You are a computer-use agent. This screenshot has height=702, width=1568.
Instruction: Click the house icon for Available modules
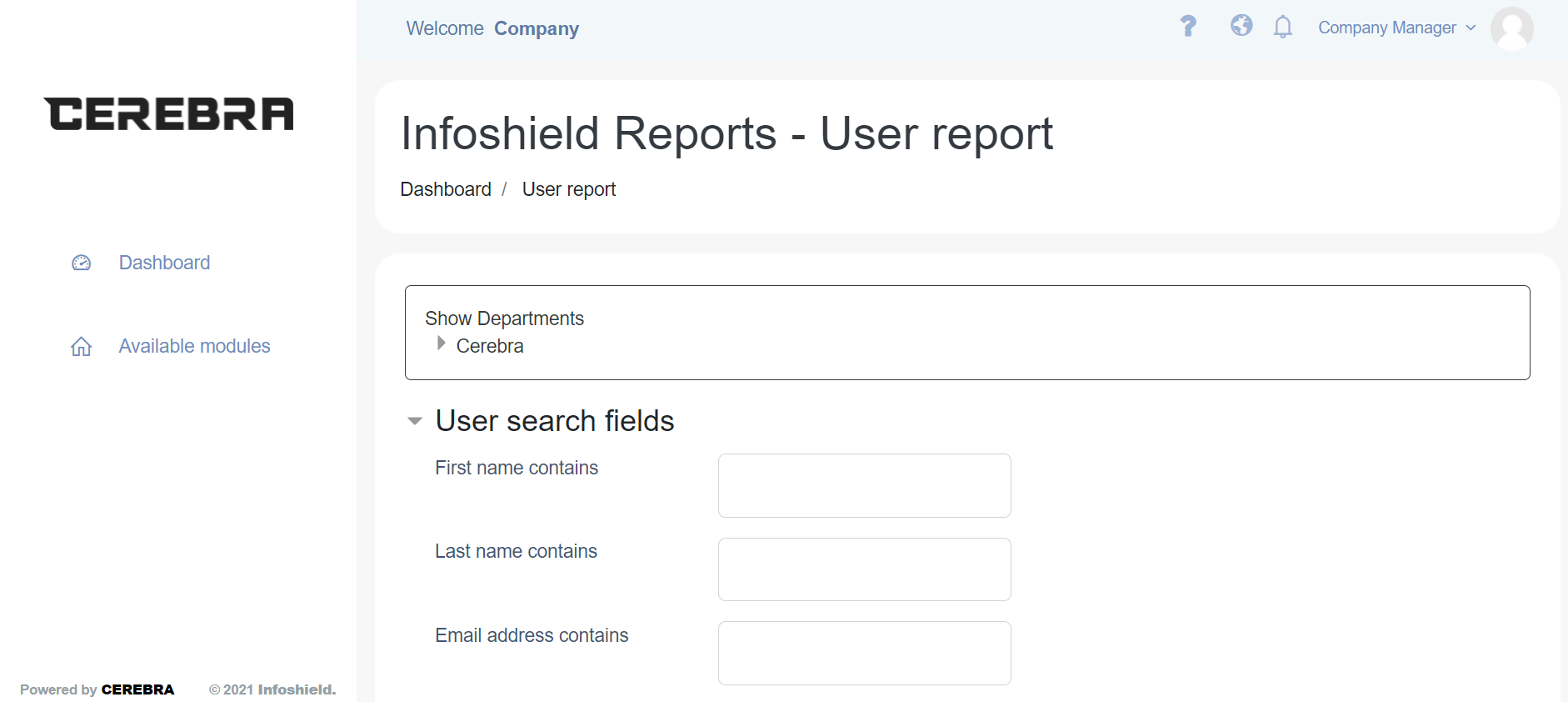[x=82, y=346]
